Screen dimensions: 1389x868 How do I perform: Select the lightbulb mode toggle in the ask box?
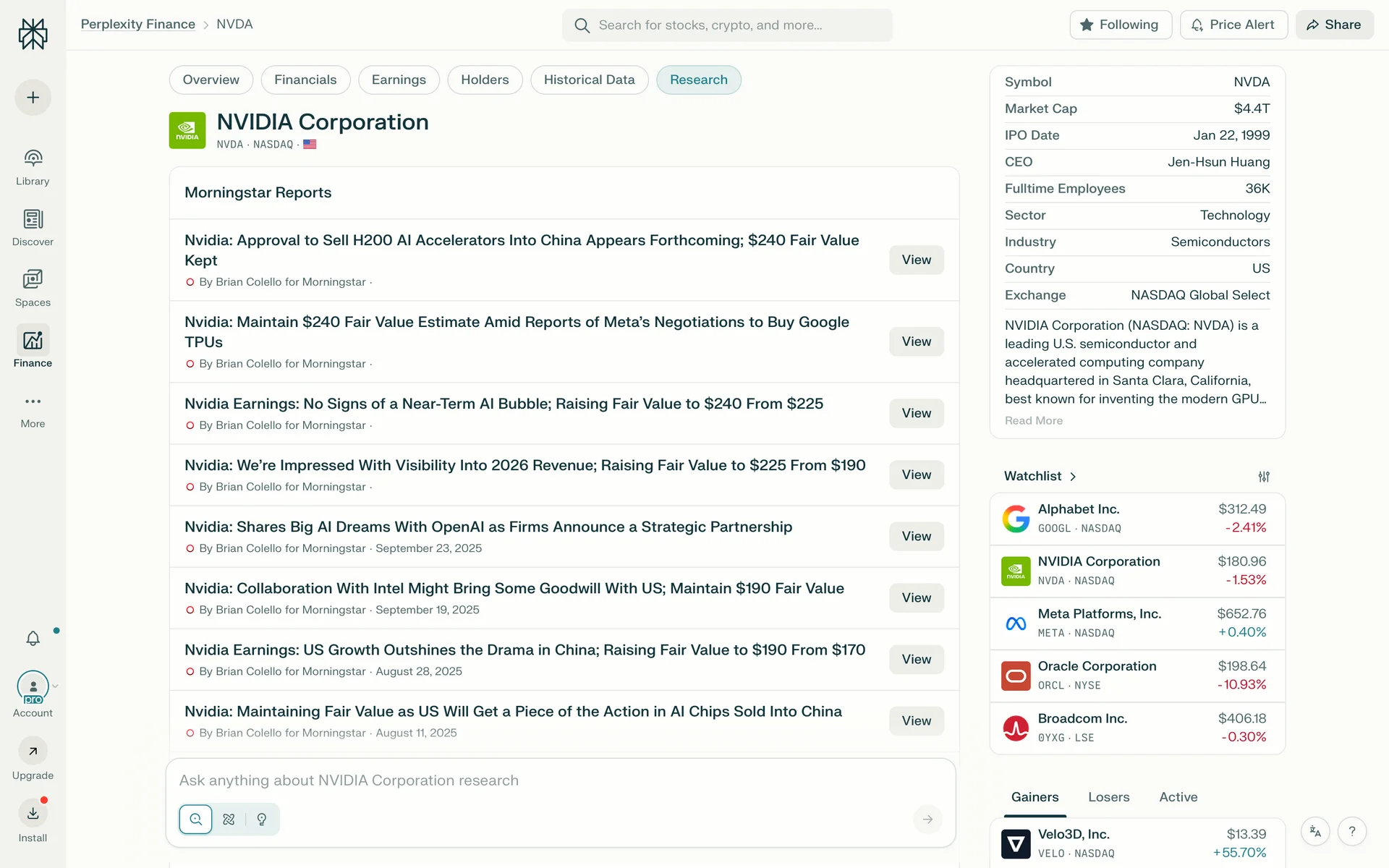[x=262, y=820]
